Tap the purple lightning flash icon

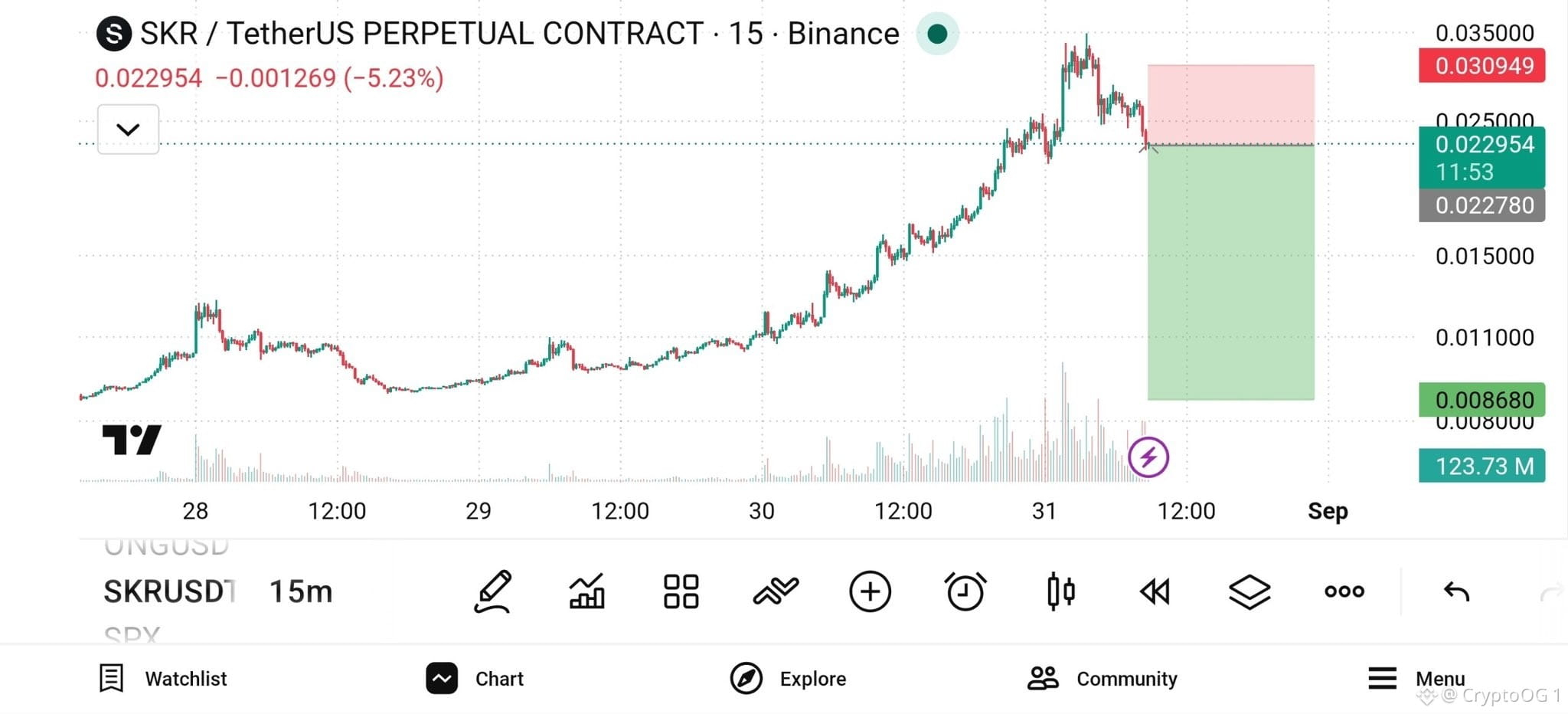tap(1148, 457)
